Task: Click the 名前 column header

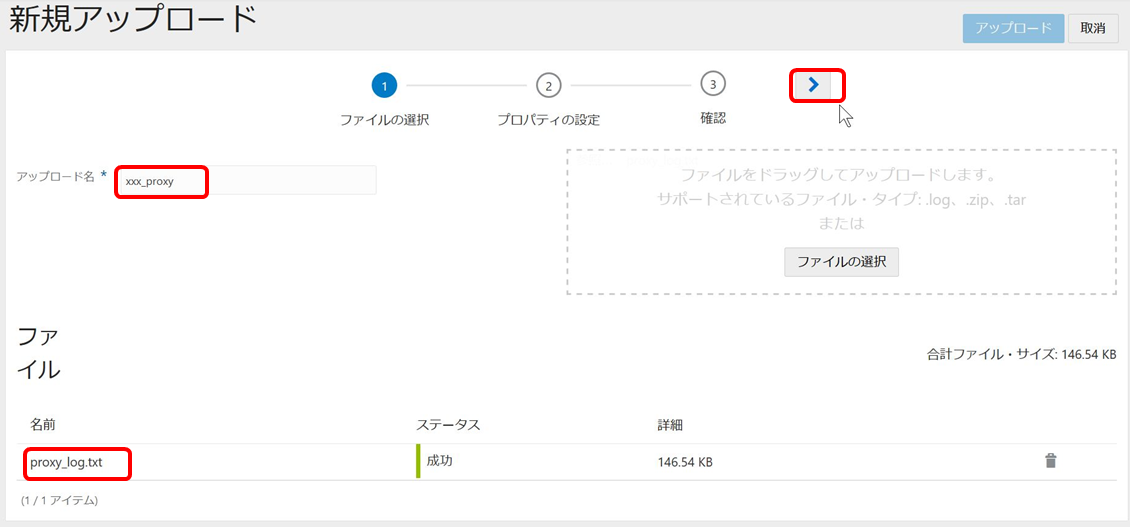Action: (x=42, y=424)
